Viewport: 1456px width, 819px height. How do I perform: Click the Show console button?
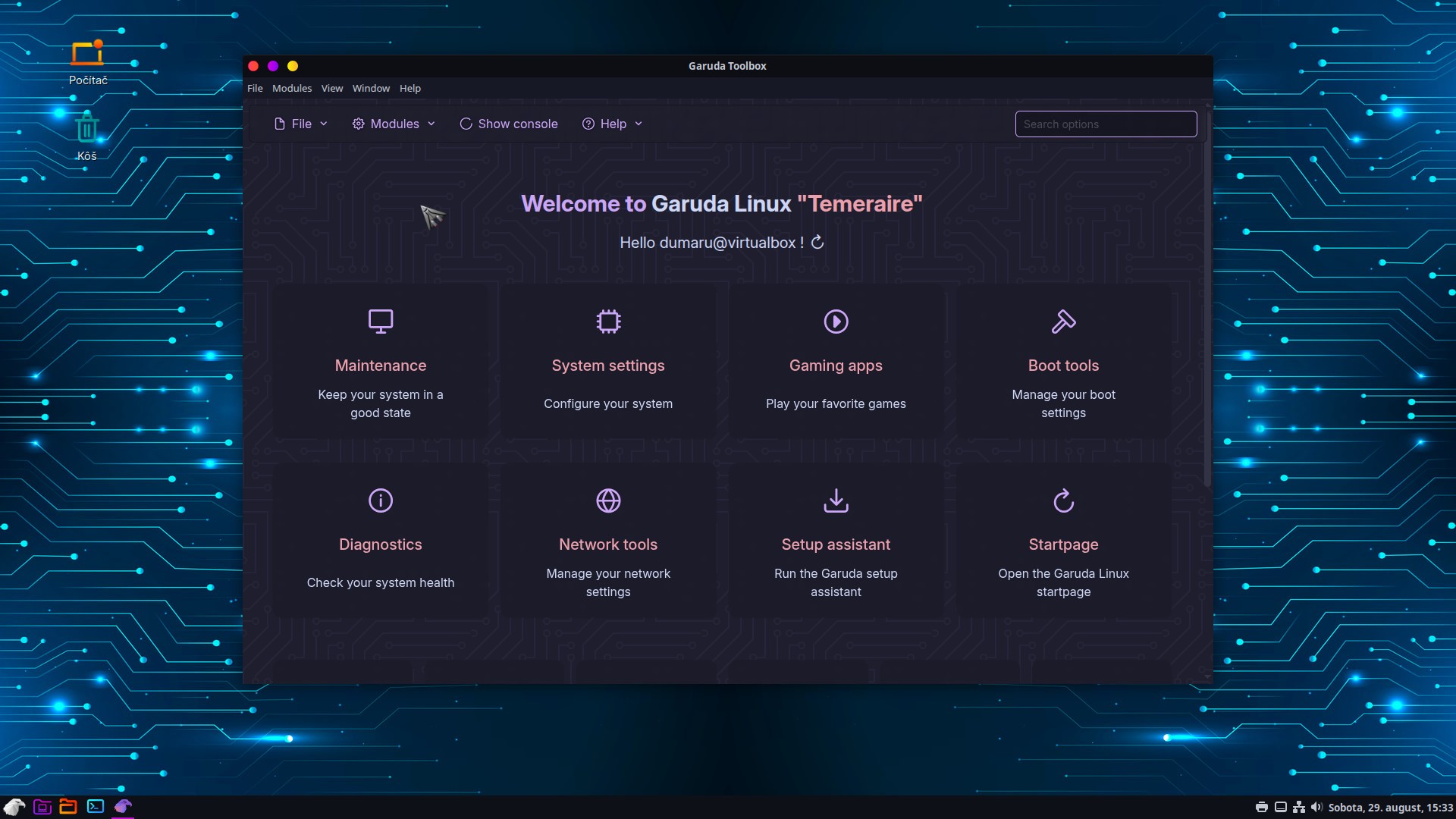click(x=509, y=124)
